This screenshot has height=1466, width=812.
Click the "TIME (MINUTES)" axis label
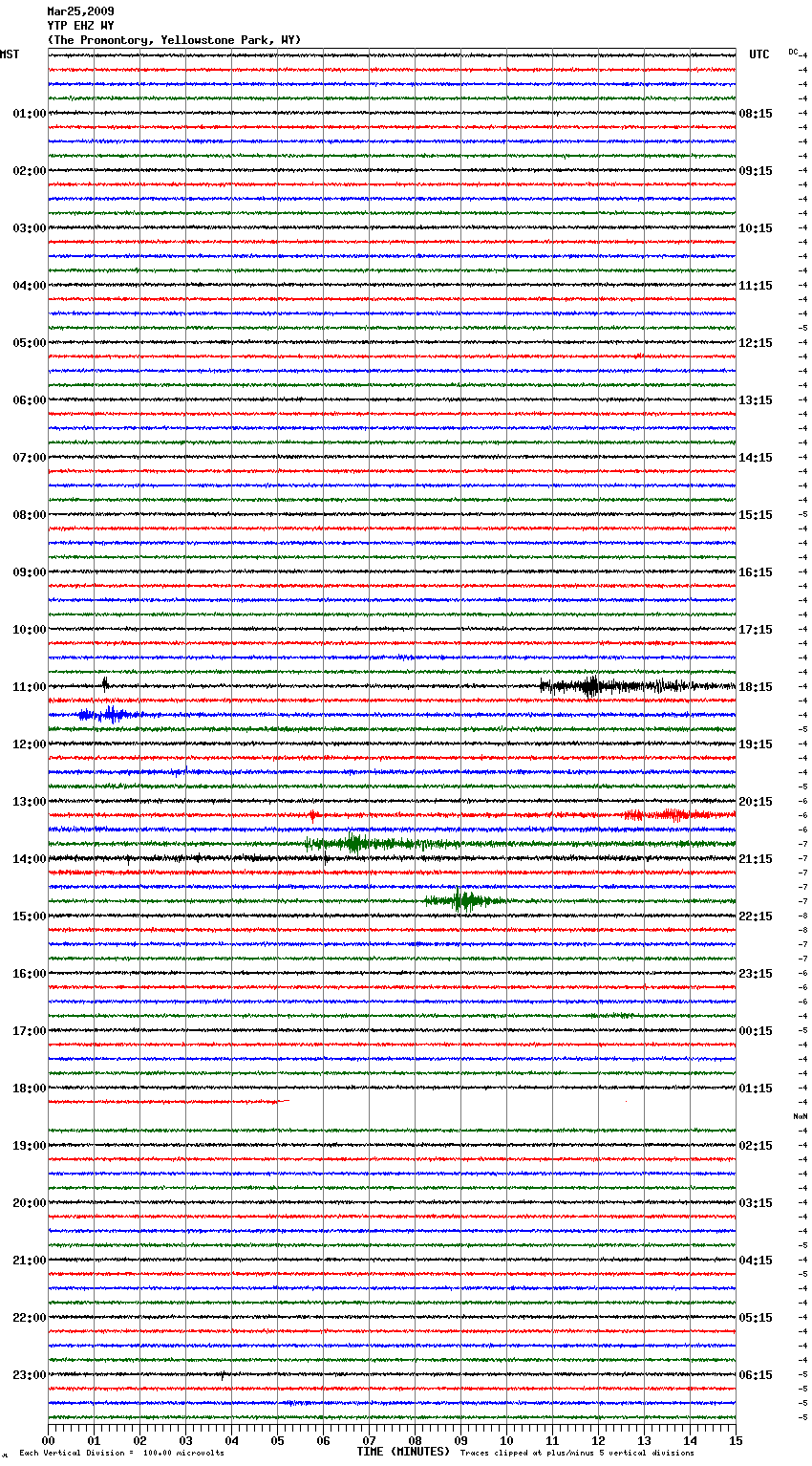pos(403,1451)
